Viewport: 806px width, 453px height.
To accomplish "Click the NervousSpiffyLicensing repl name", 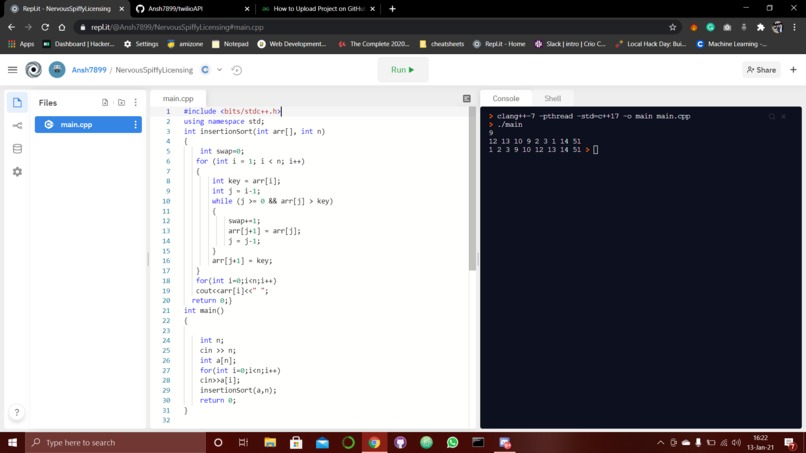I will (x=154, y=70).
